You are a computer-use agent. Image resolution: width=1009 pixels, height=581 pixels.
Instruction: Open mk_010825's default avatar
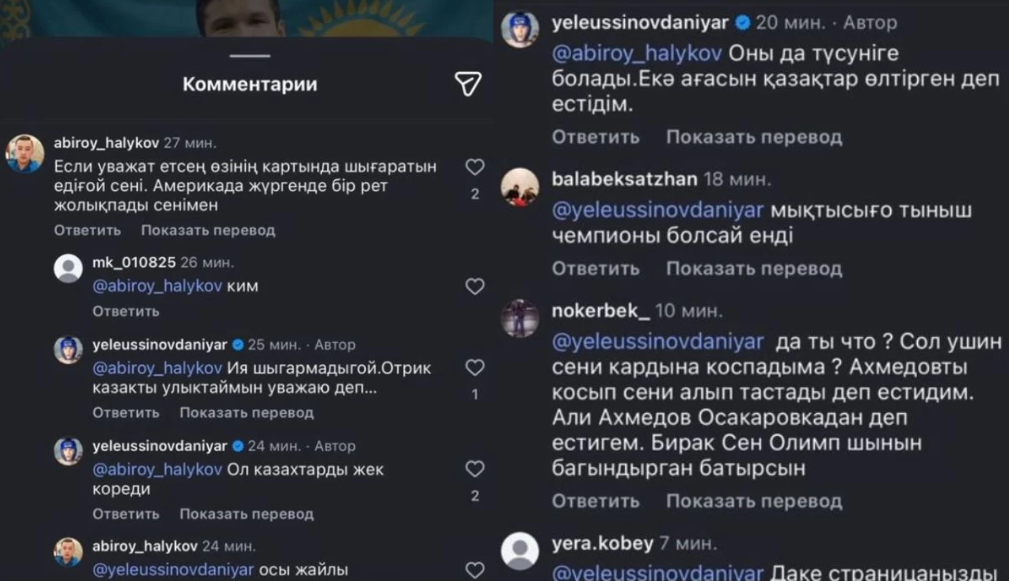coord(68,268)
